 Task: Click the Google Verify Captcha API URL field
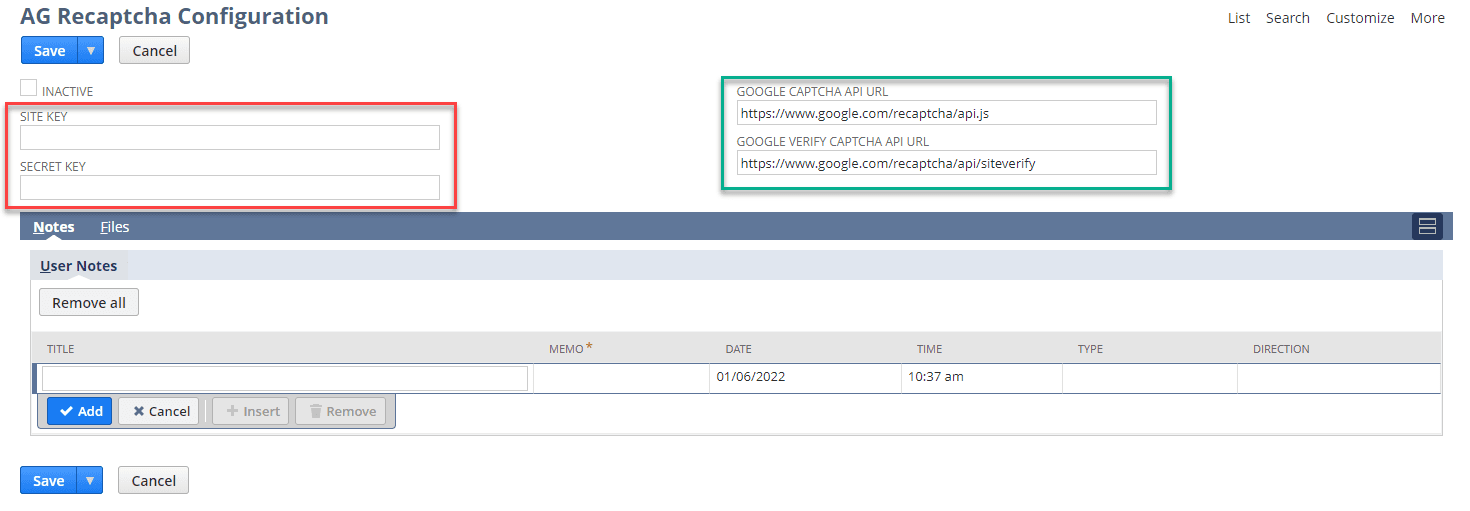[946, 163]
